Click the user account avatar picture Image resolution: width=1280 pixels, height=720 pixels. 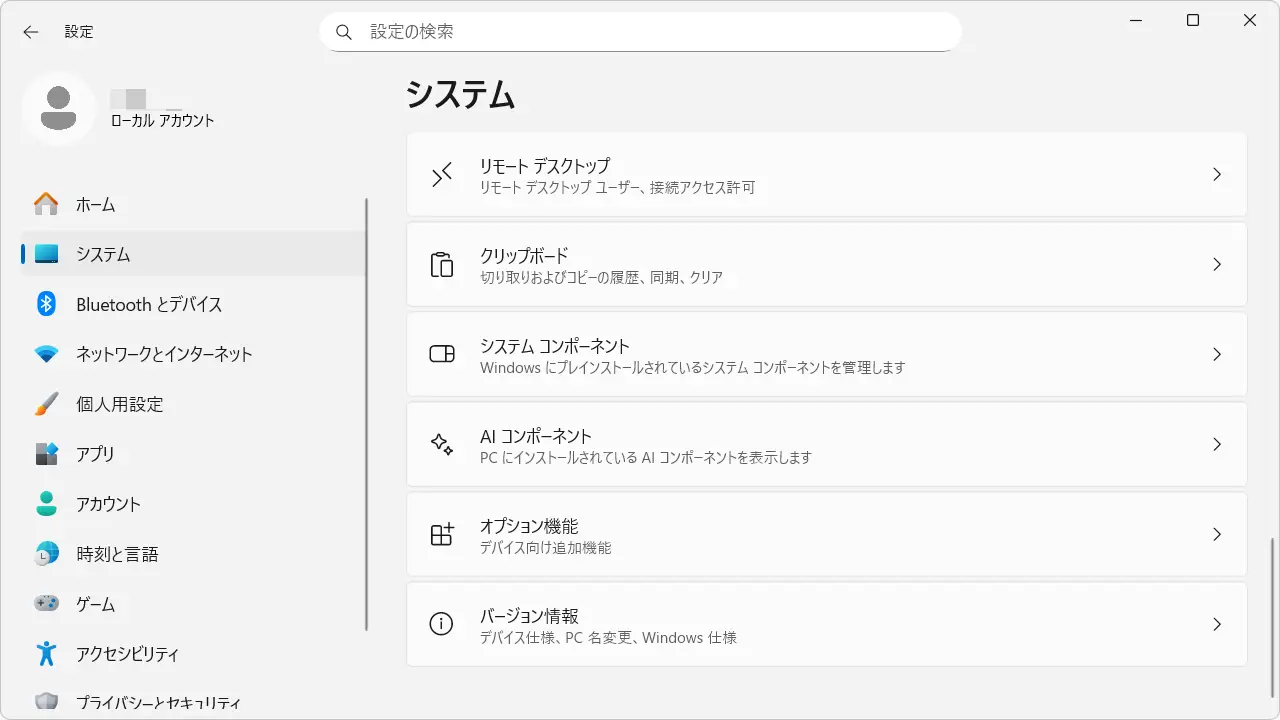(59, 108)
